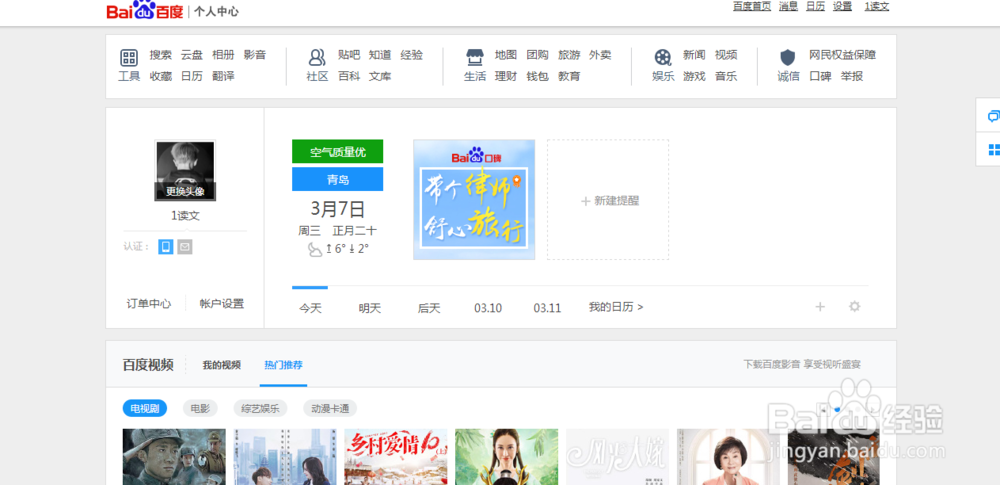
Task: Select the 后天 tab
Action: pyautogui.click(x=429, y=308)
